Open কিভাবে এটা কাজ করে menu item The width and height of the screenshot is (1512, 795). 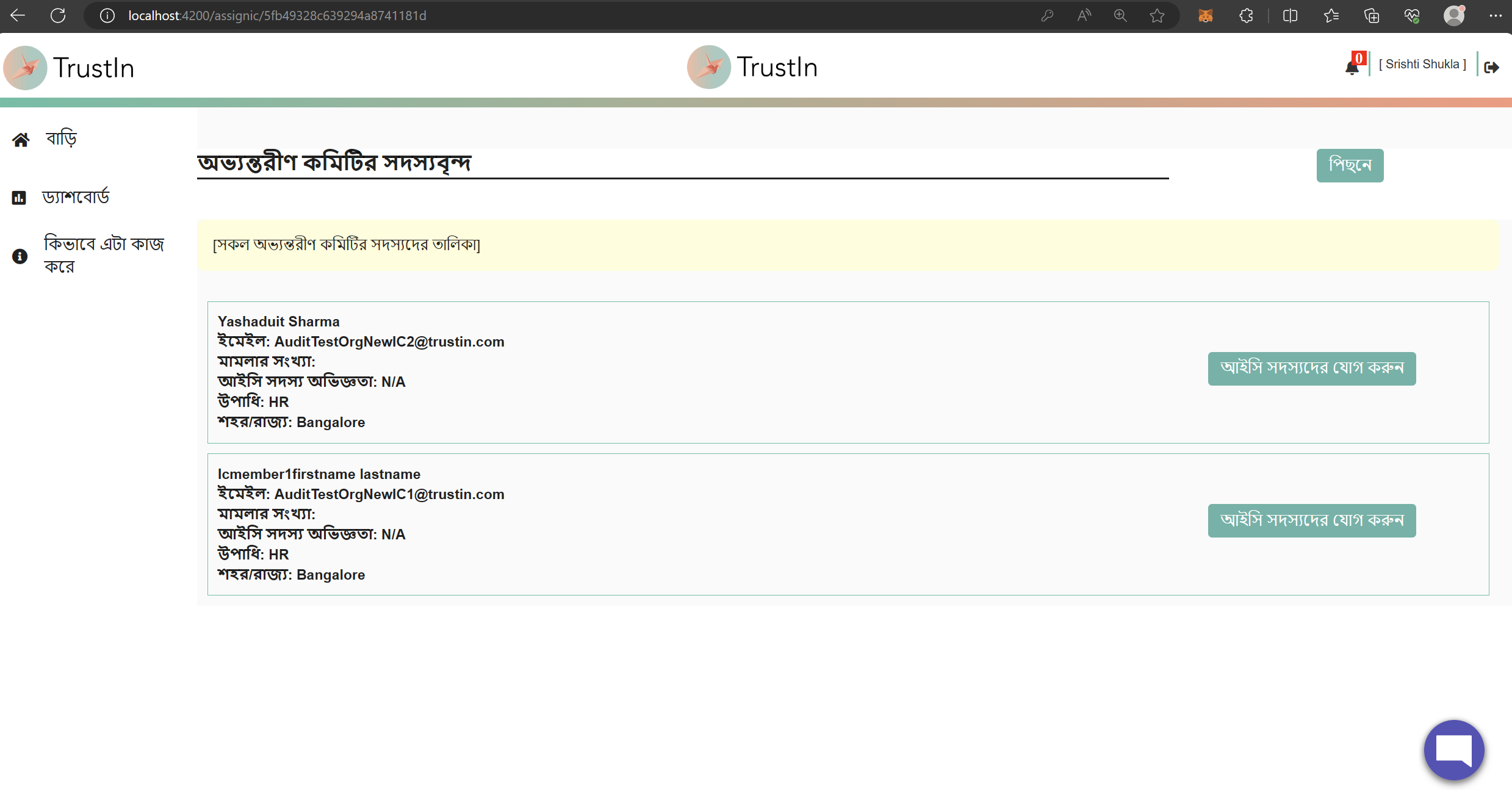point(104,254)
